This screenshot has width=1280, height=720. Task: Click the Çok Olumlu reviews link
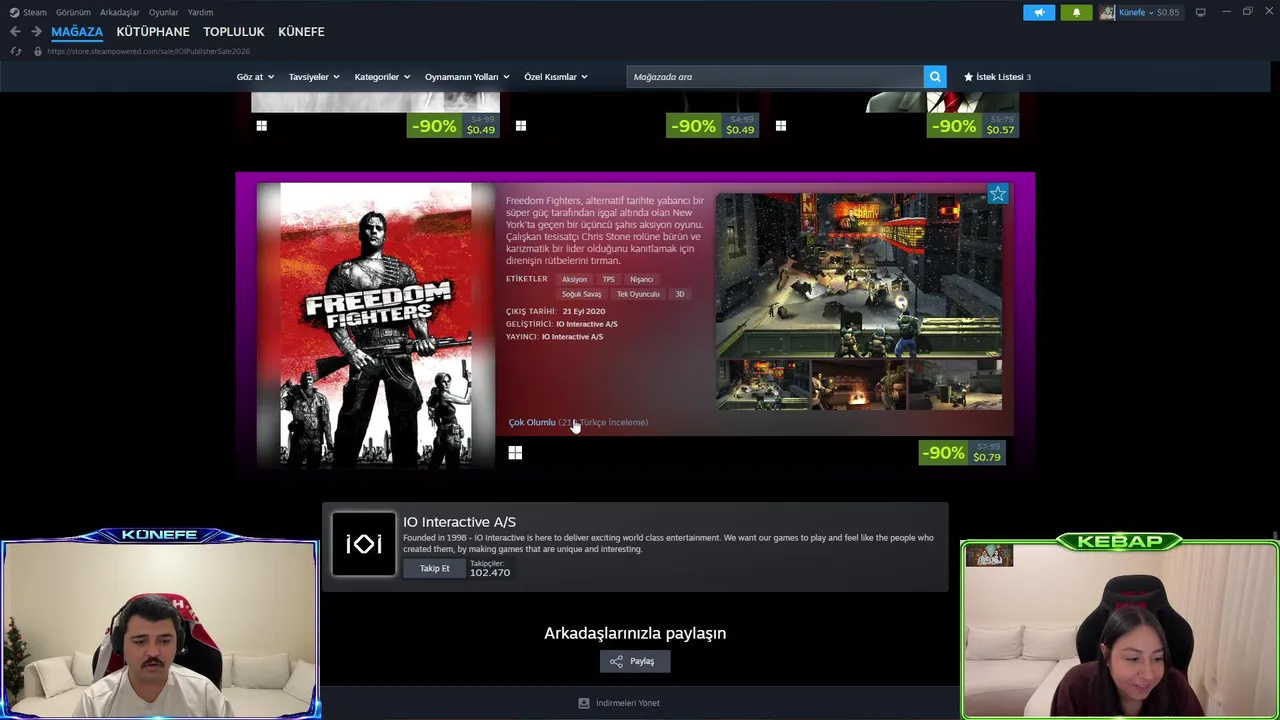pyautogui.click(x=531, y=422)
